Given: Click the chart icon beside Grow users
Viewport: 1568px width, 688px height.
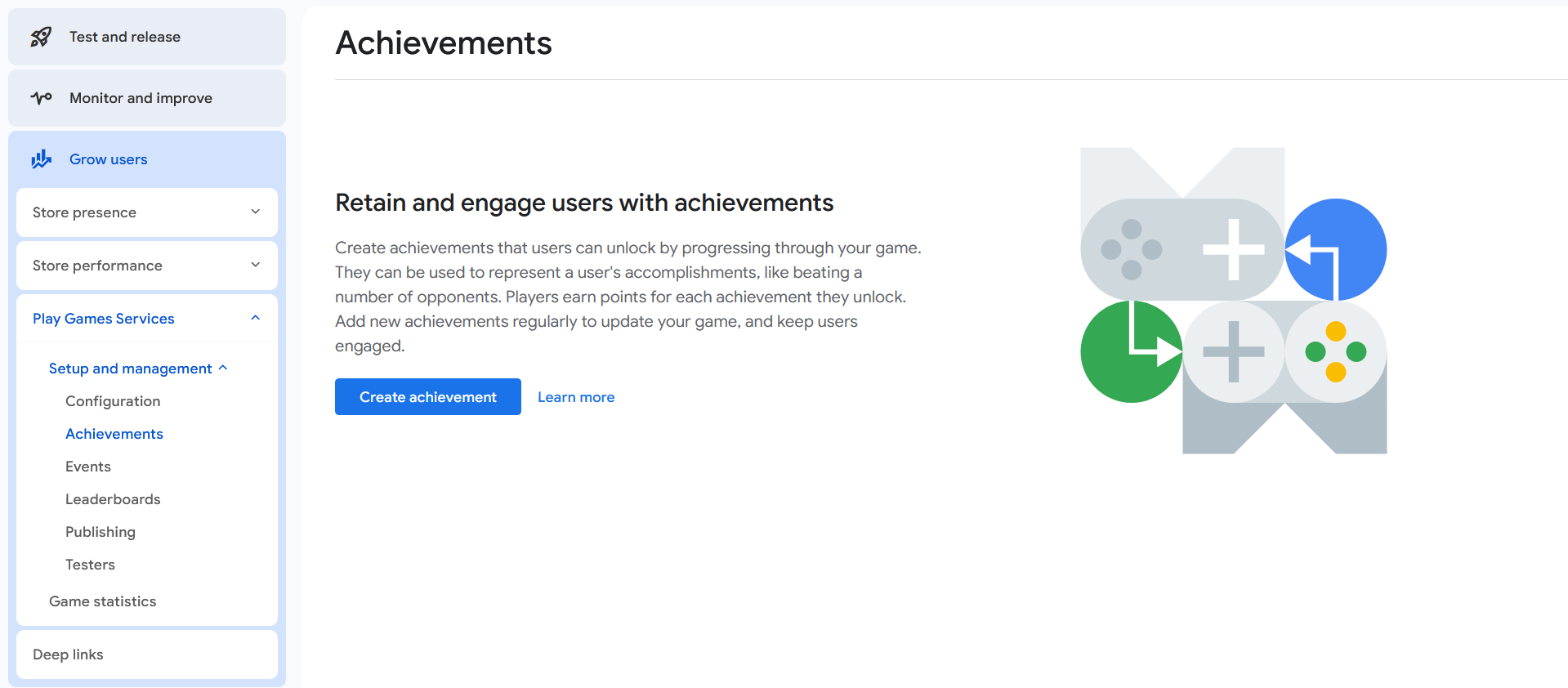Looking at the screenshot, I should (41, 159).
